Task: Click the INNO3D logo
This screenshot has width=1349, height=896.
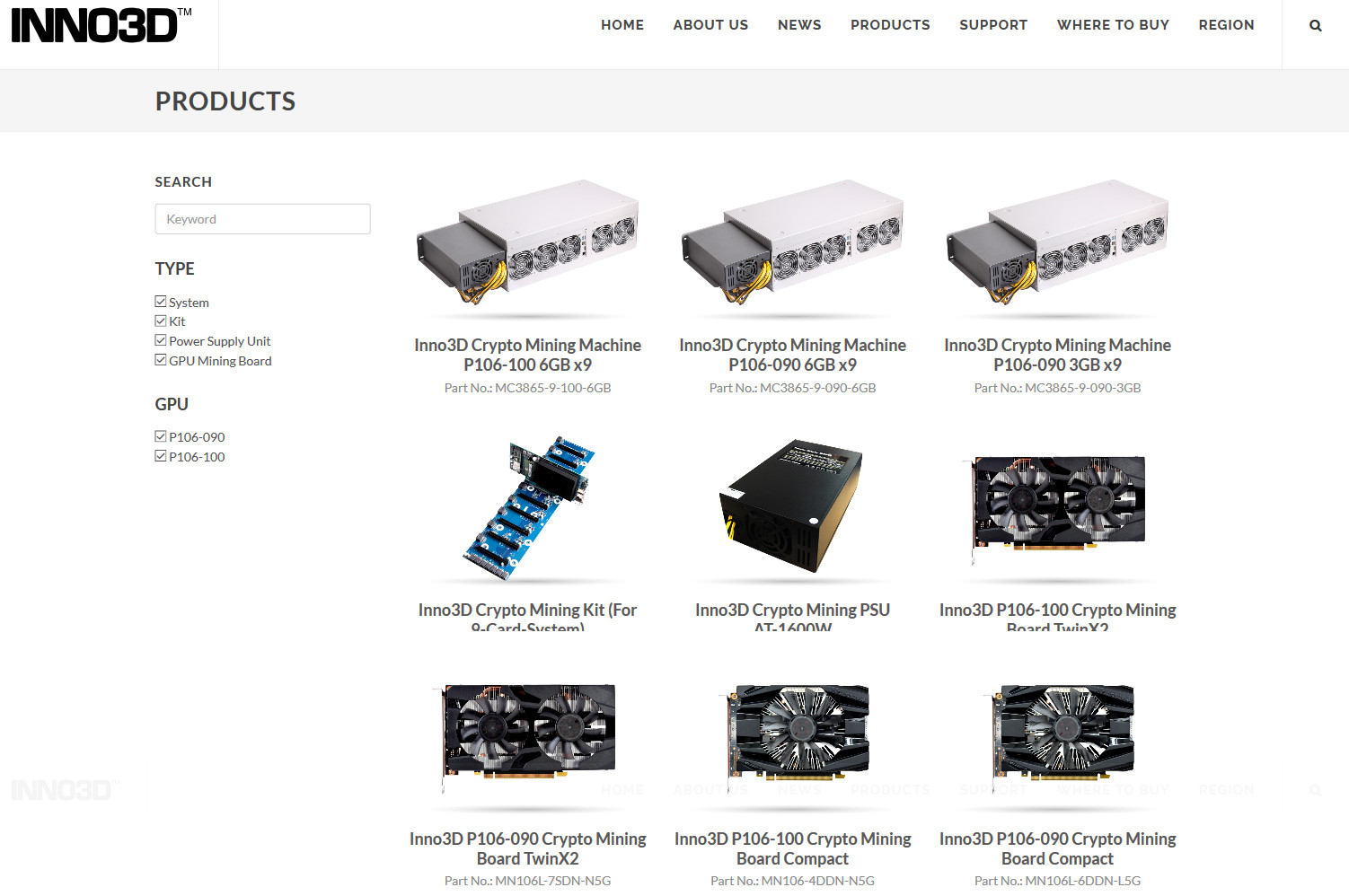Action: [101, 25]
